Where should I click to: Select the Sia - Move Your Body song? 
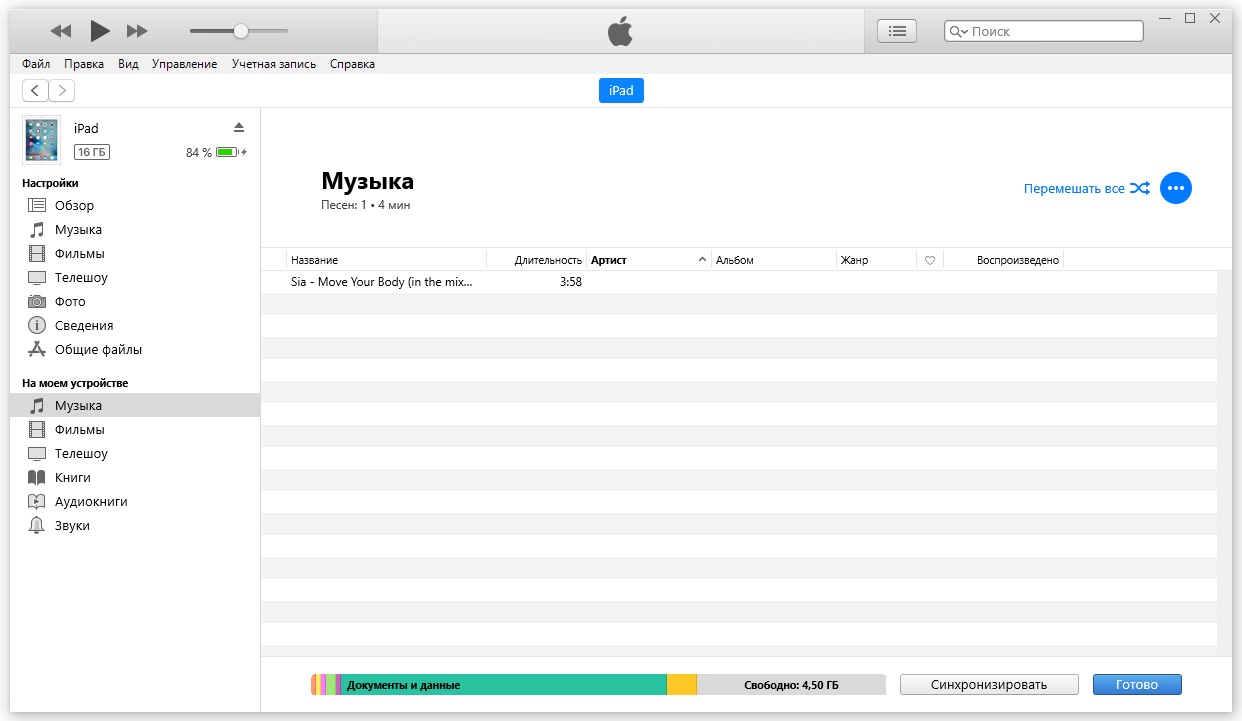(x=381, y=282)
